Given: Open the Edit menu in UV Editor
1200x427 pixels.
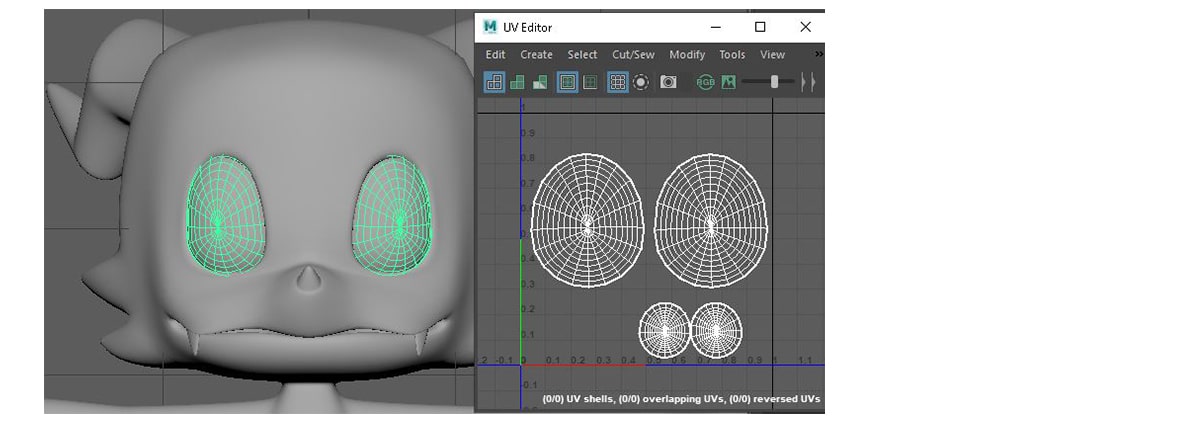Looking at the screenshot, I should [x=495, y=55].
